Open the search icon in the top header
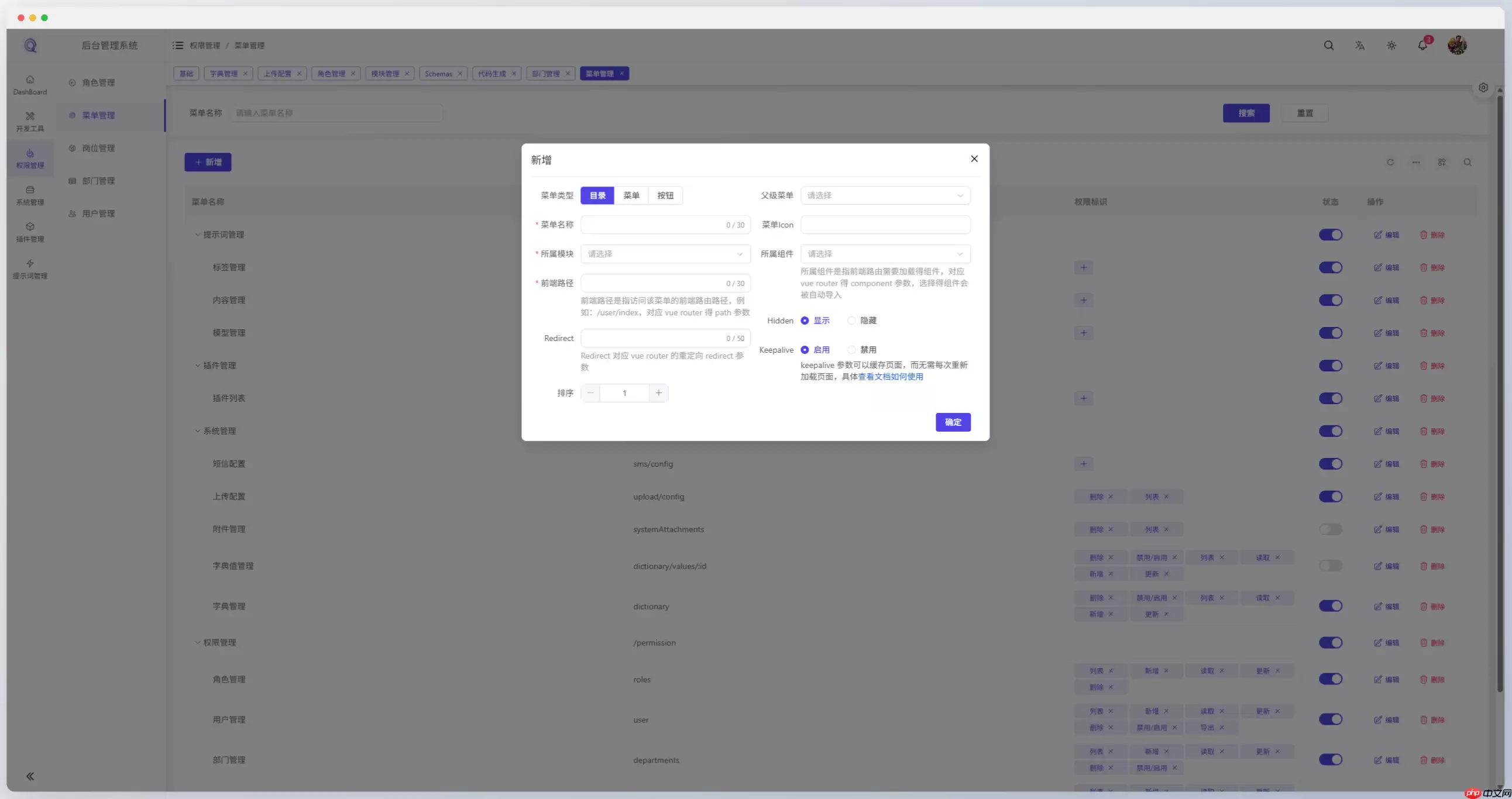This screenshot has width=1512, height=799. coord(1328,45)
